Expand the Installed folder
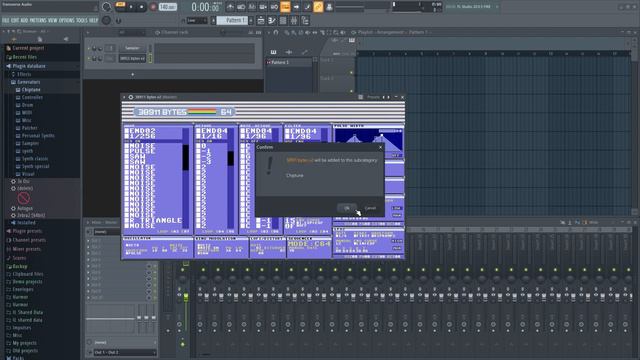Screen dimensions: 640x360 coord(26,223)
